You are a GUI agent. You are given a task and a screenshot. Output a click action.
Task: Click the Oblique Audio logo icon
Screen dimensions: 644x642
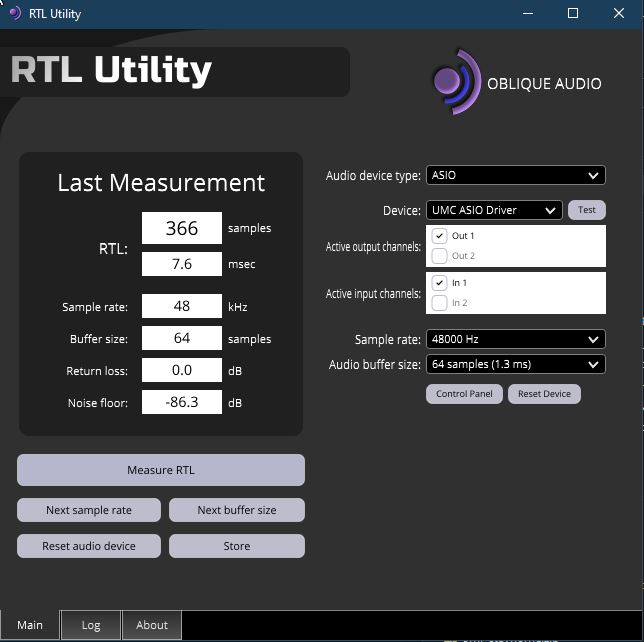tap(455, 82)
